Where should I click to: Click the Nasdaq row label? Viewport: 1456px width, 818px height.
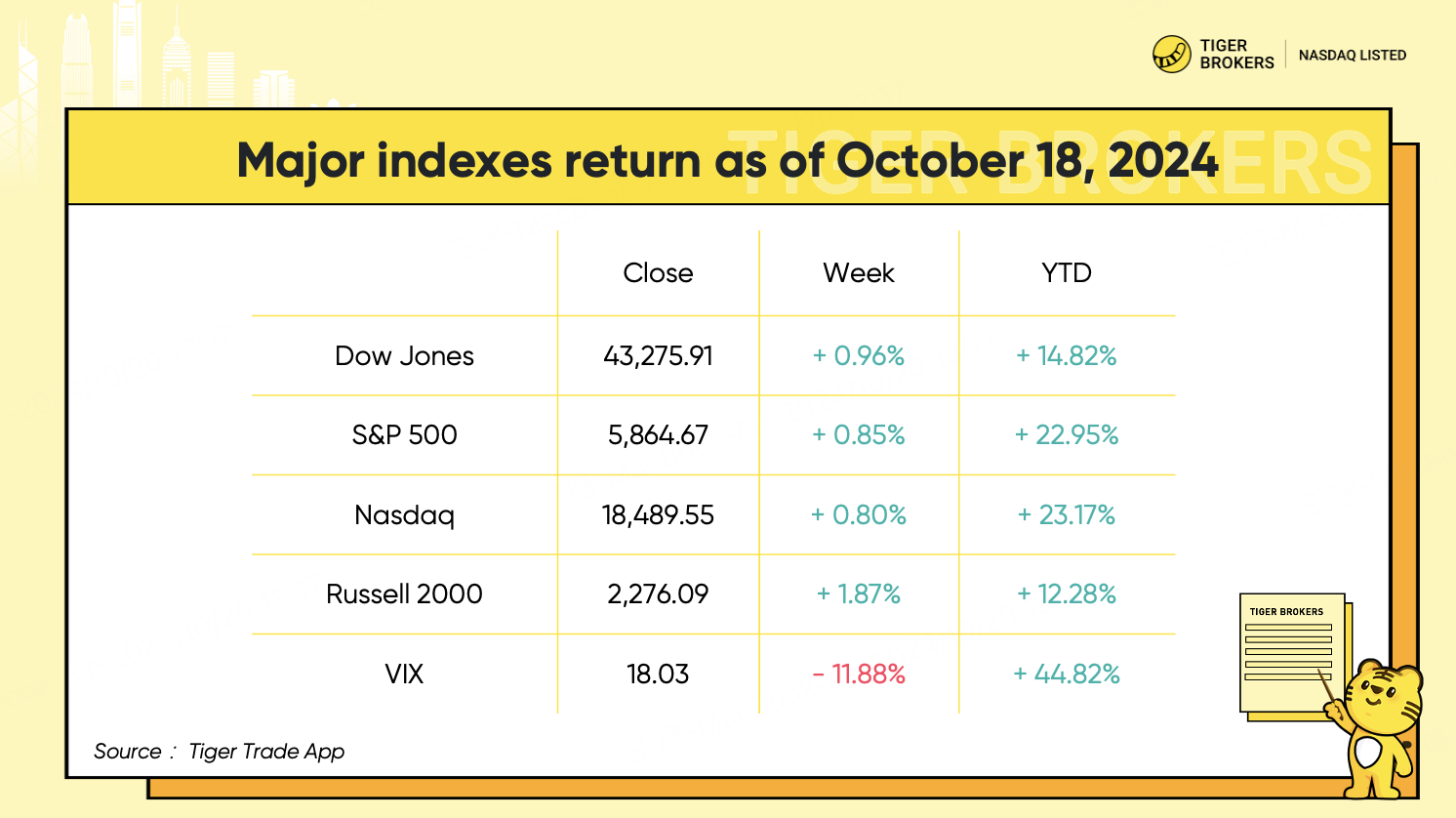pos(404,515)
